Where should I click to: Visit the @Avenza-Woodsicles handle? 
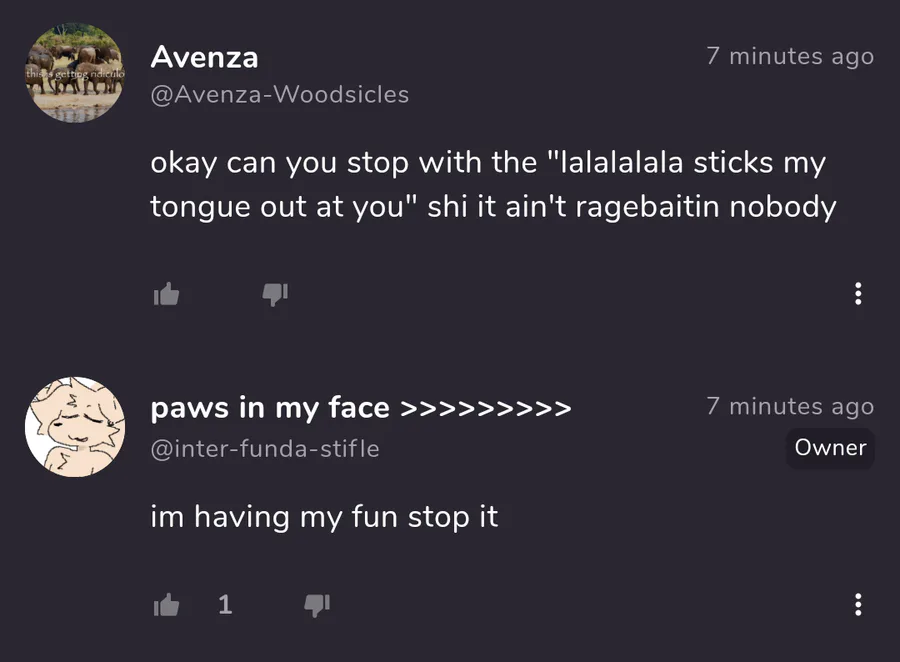tap(279, 95)
